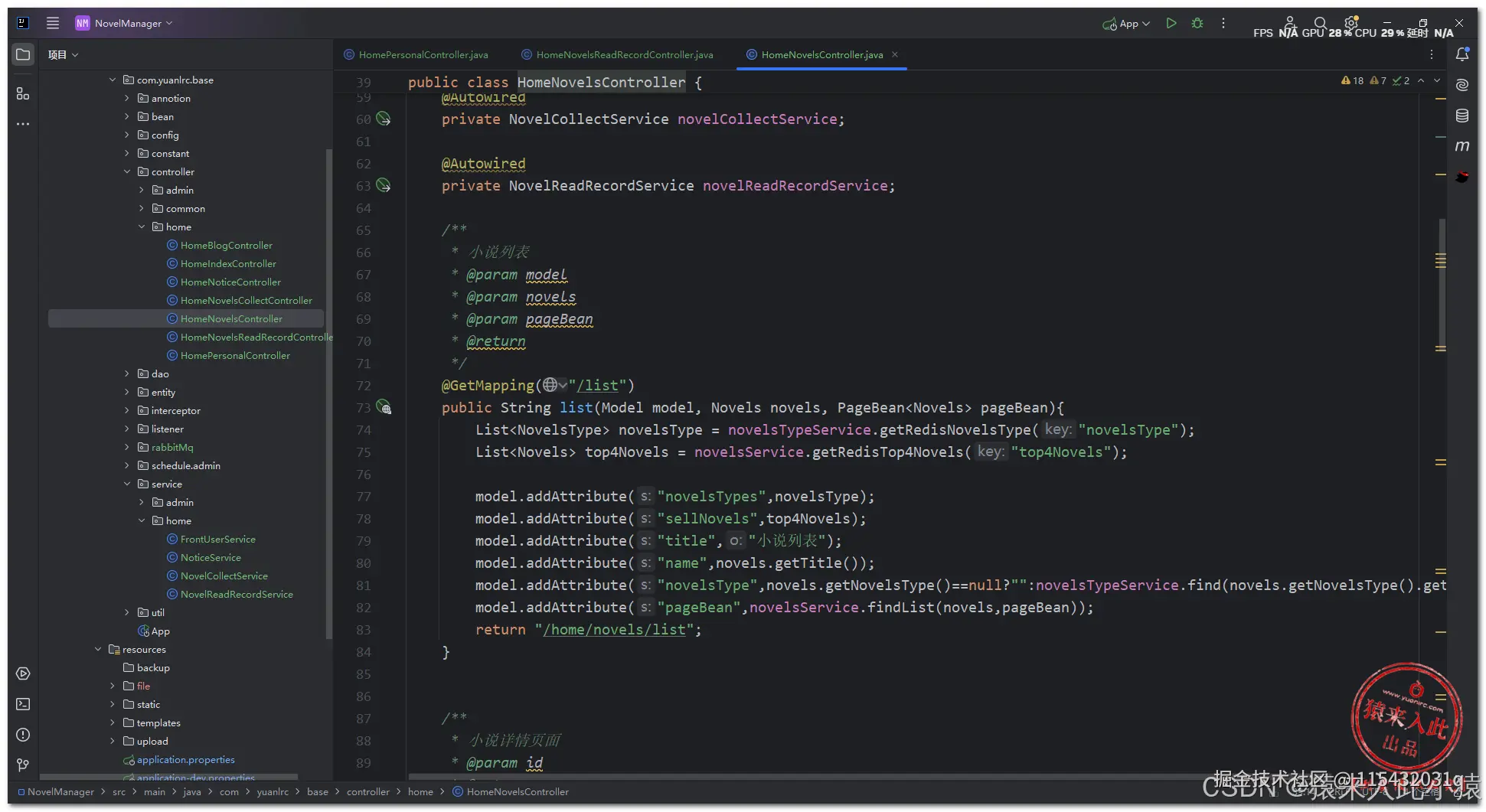Open the Git version control tool window
1486x812 pixels.
pos(23,765)
